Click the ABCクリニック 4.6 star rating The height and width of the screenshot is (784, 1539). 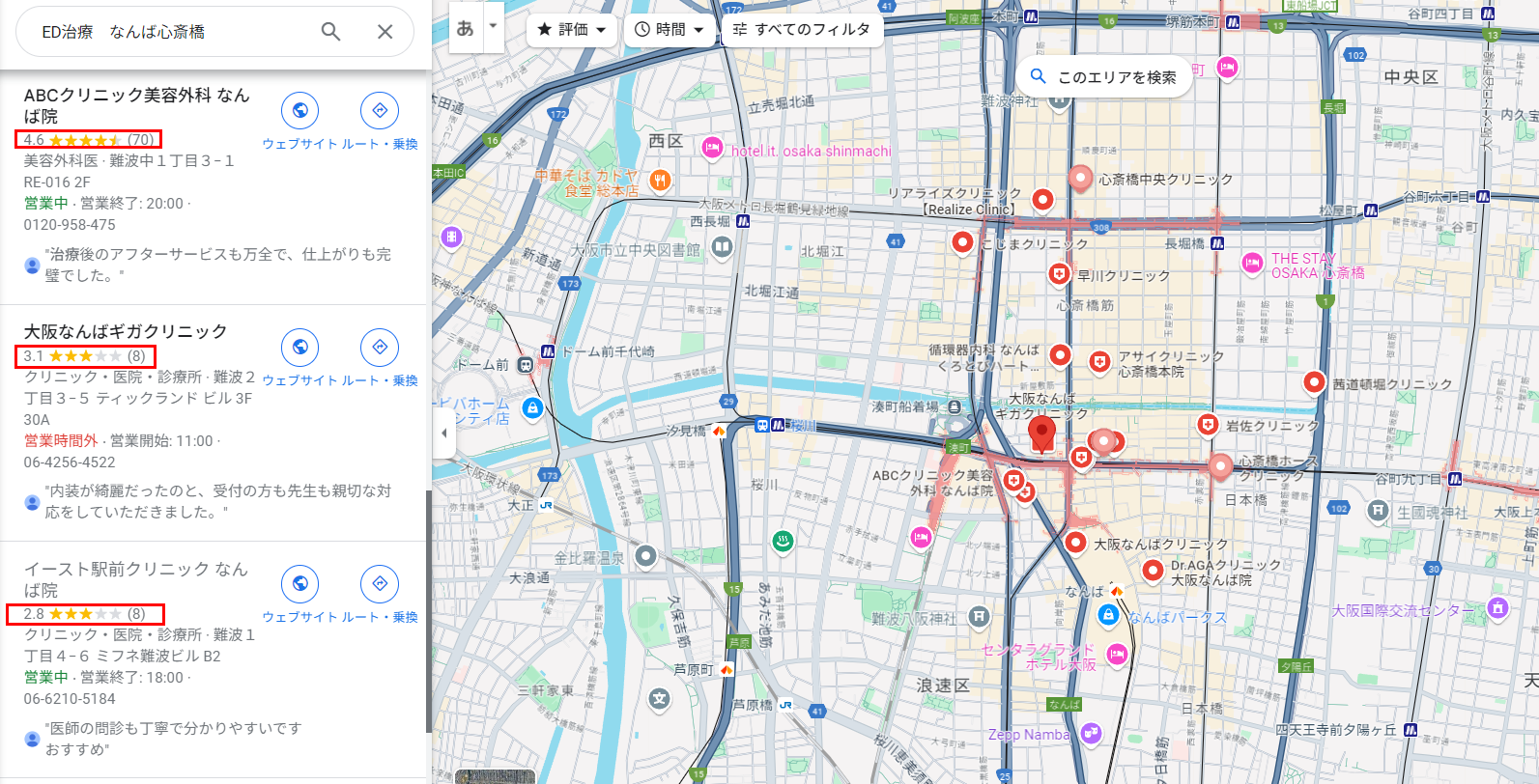(89, 140)
